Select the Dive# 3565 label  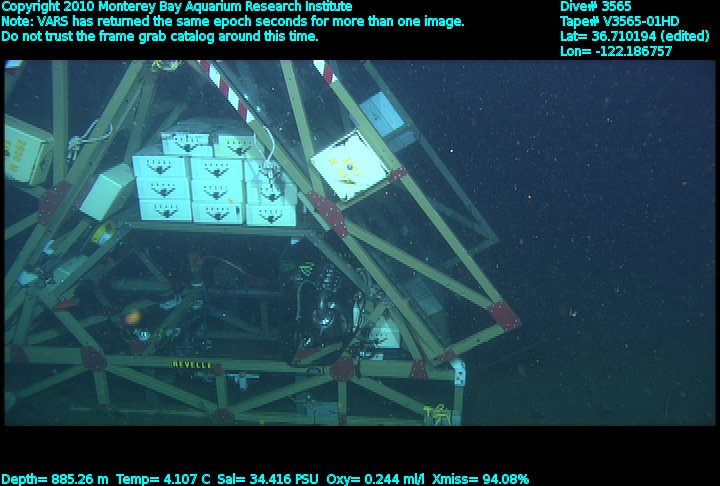[x=596, y=6]
